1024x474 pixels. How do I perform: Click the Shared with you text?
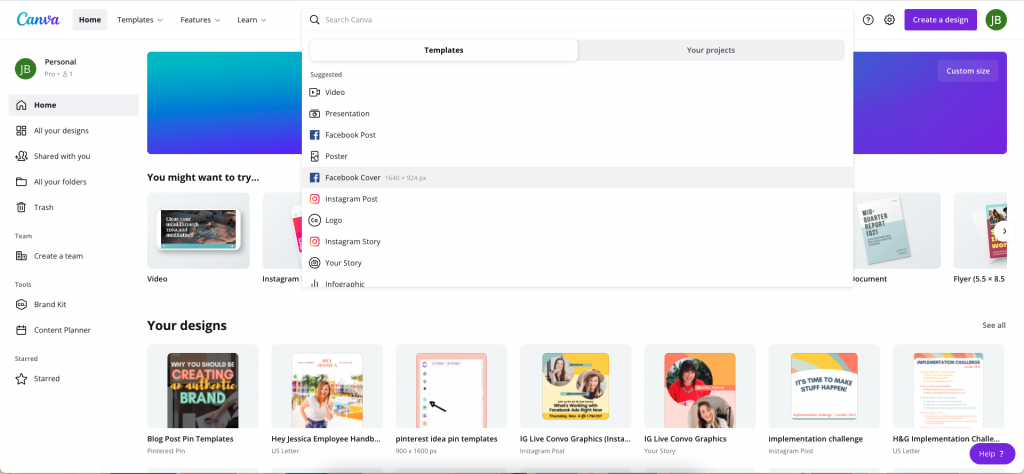click(x=62, y=156)
